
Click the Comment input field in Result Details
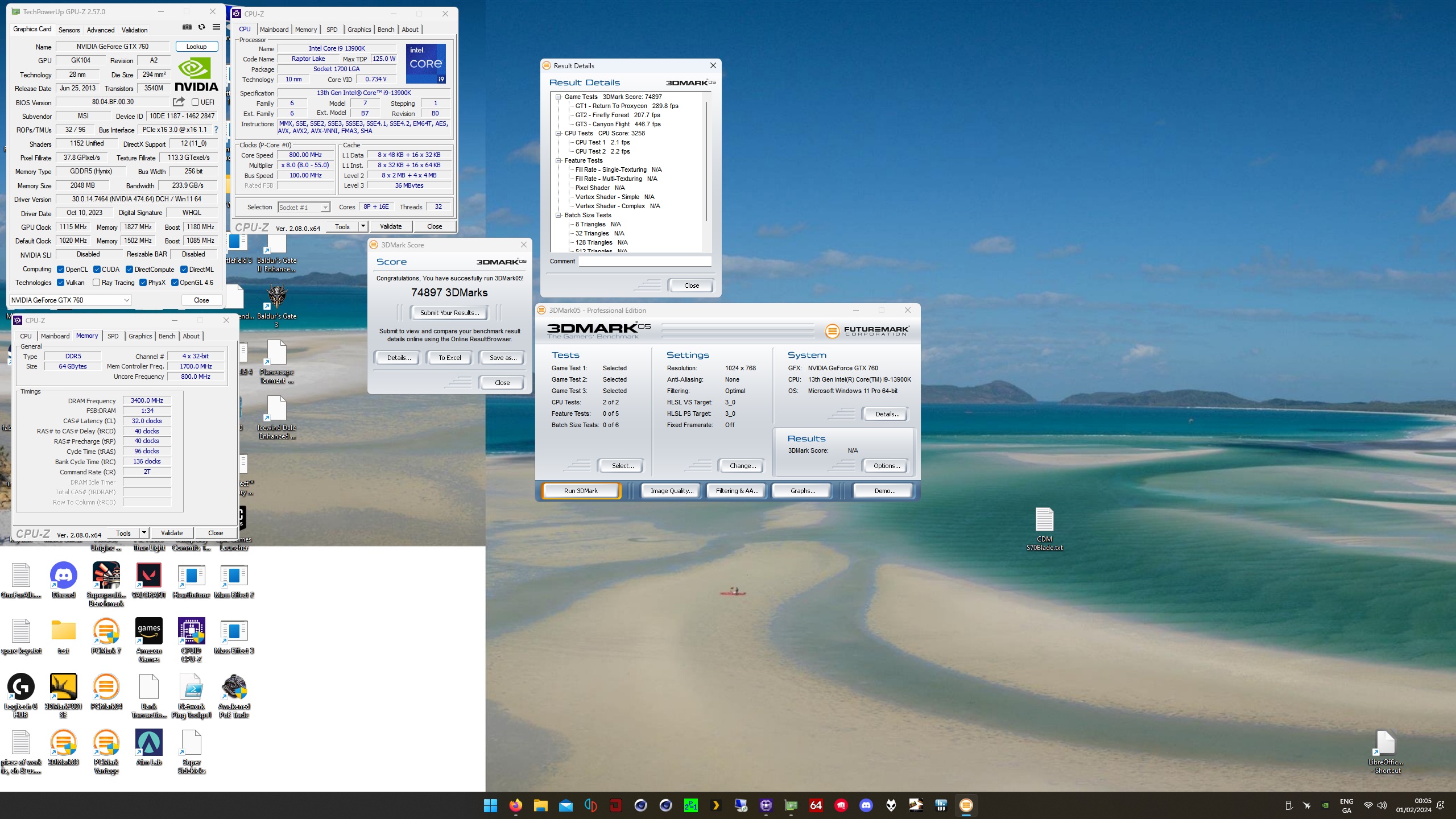(x=645, y=261)
